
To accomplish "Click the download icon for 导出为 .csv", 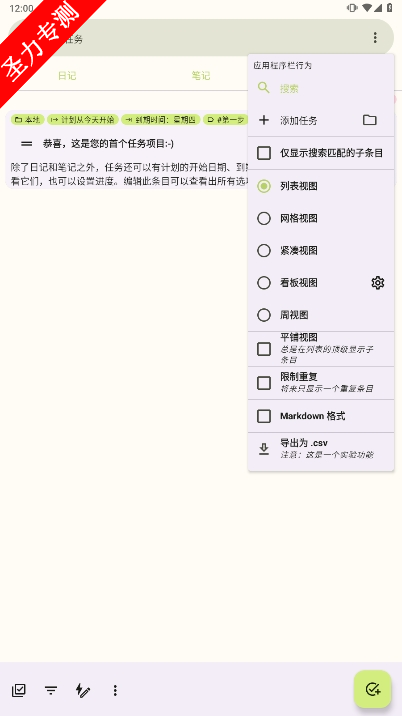I will [264, 449].
